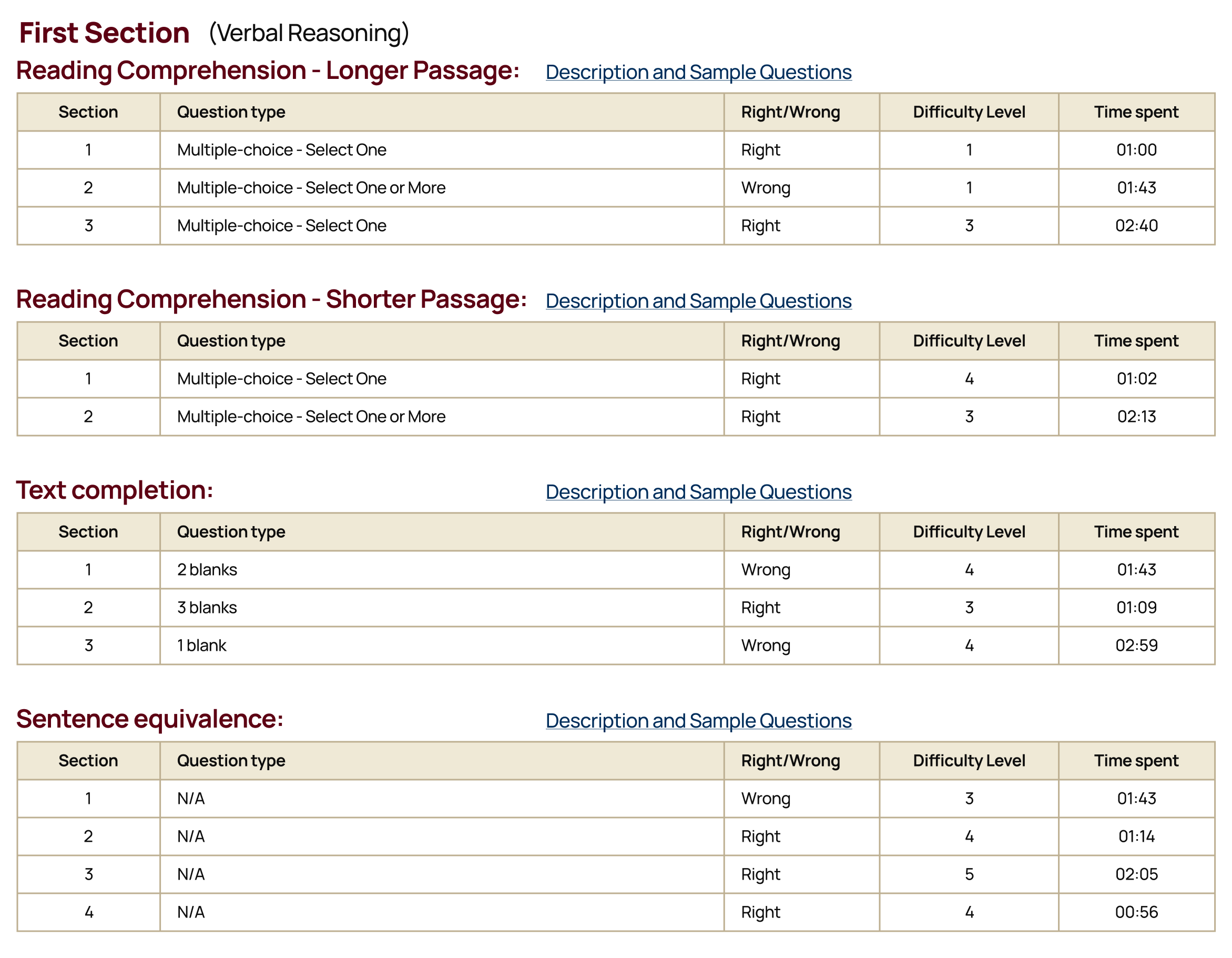The width and height of the screenshot is (1232, 958).
Task: Open Shorter Passage Description and Sample Questions link
Action: 698,301
